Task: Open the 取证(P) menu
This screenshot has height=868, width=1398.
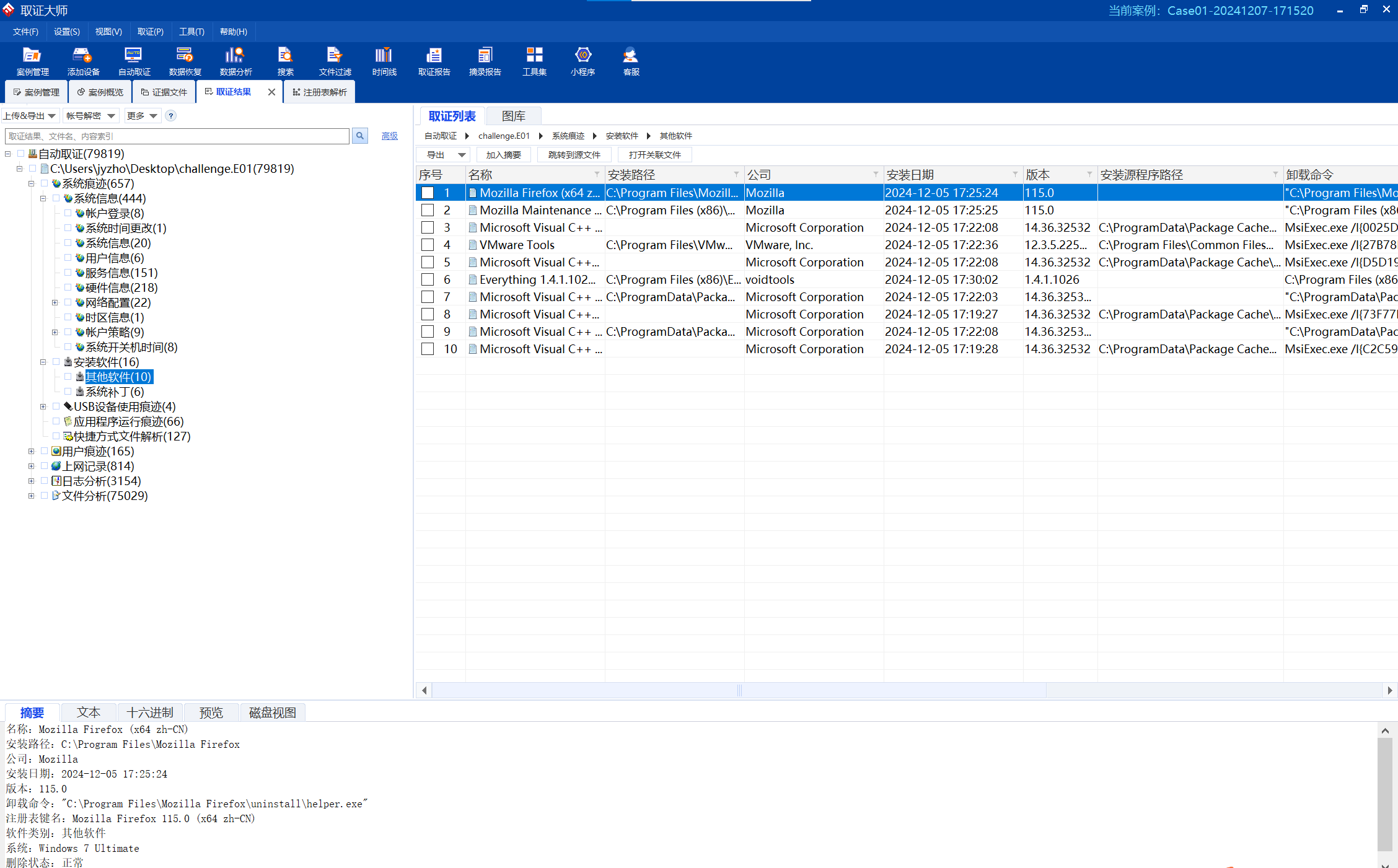Action: [151, 32]
